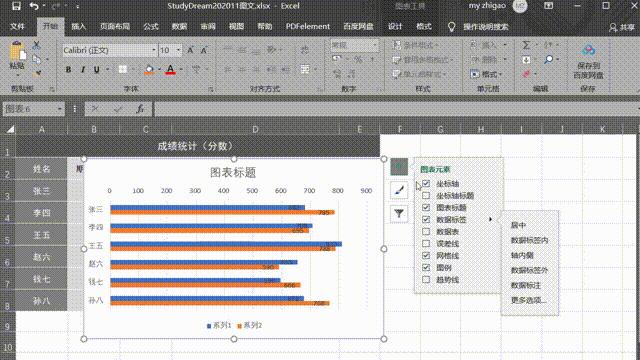Screen dimensions: 640x360
Task: Click the Chart Elements plus button
Action: click(399, 167)
